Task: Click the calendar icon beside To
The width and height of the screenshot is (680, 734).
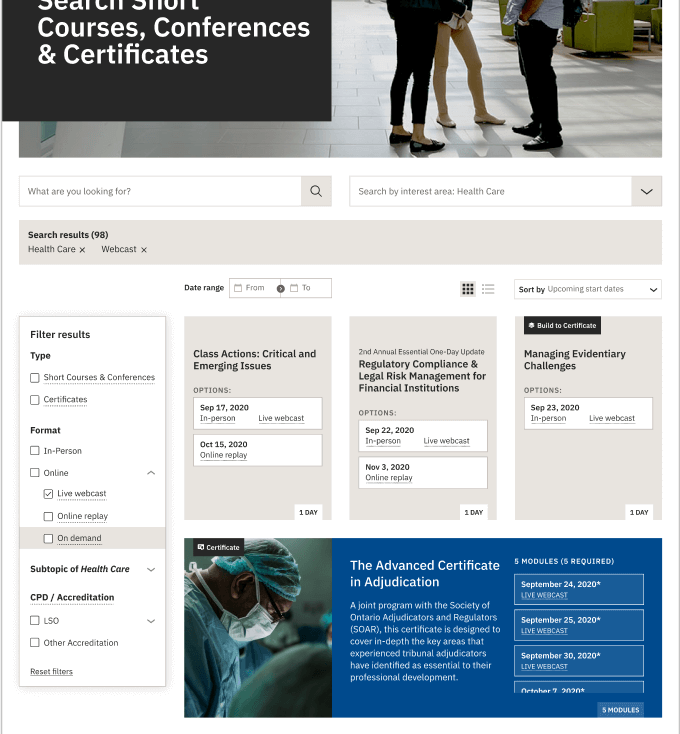Action: pos(294,288)
